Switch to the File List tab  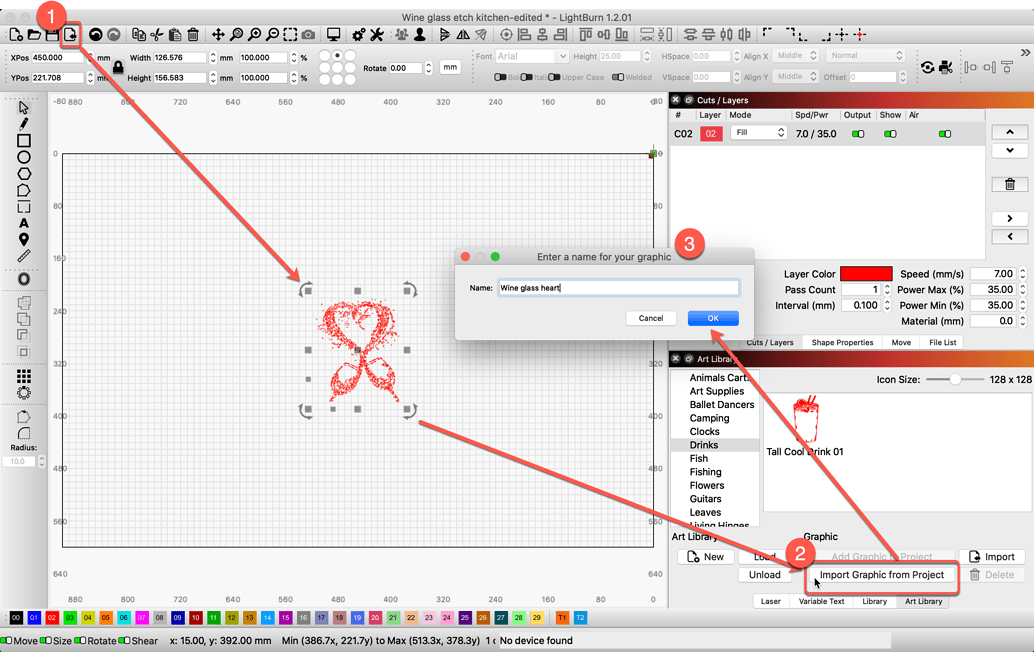click(x=942, y=342)
